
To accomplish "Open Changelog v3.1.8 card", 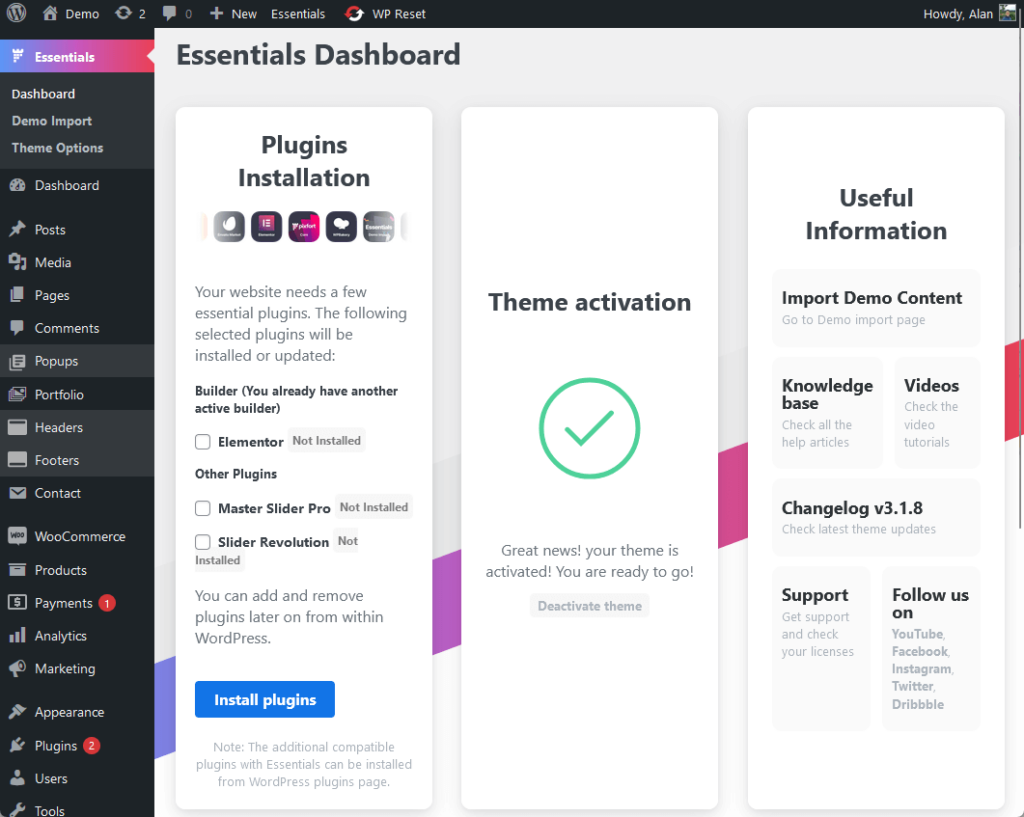I will tap(876, 517).
